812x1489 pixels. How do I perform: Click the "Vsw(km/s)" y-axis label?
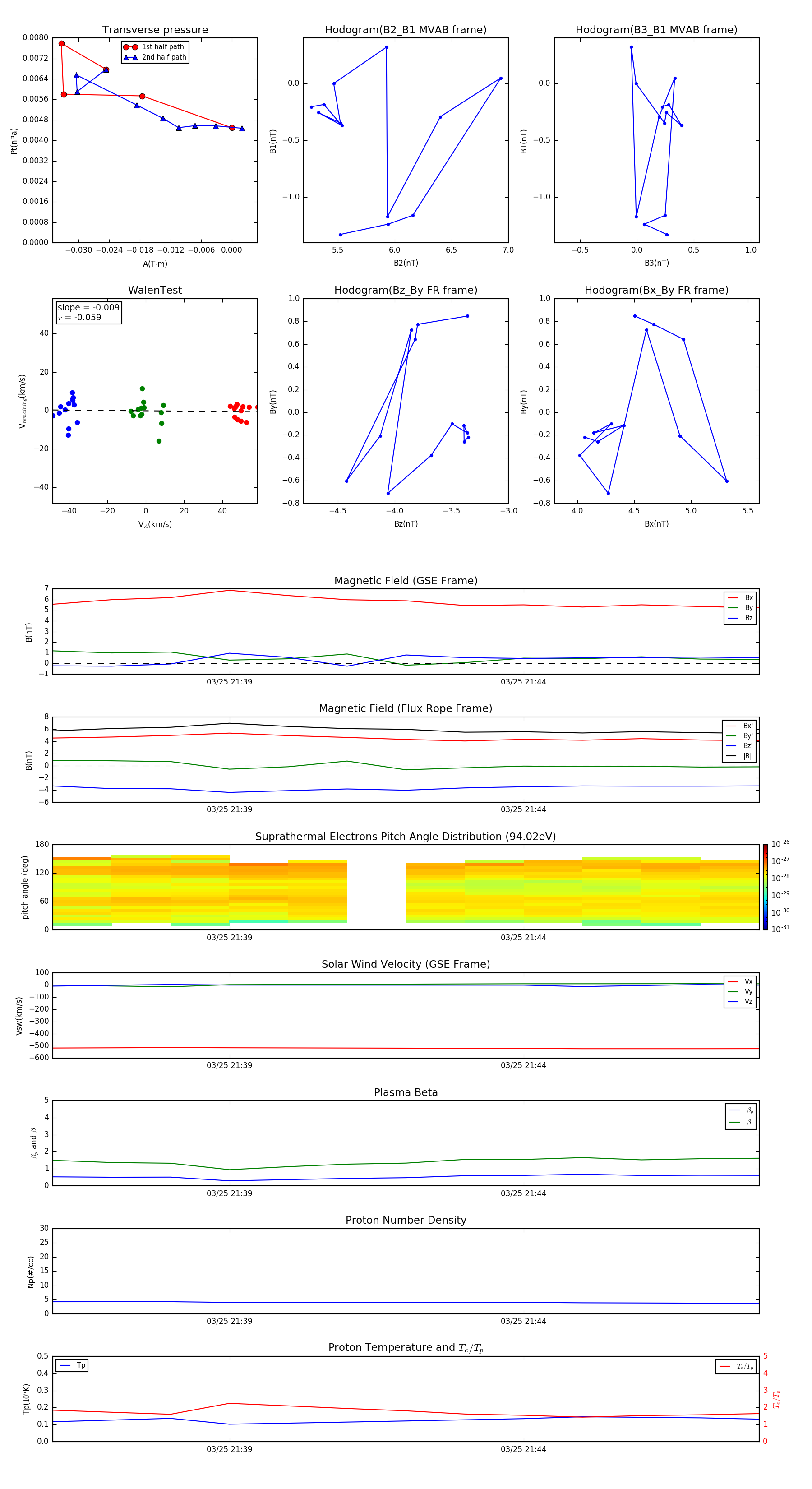(18, 1016)
